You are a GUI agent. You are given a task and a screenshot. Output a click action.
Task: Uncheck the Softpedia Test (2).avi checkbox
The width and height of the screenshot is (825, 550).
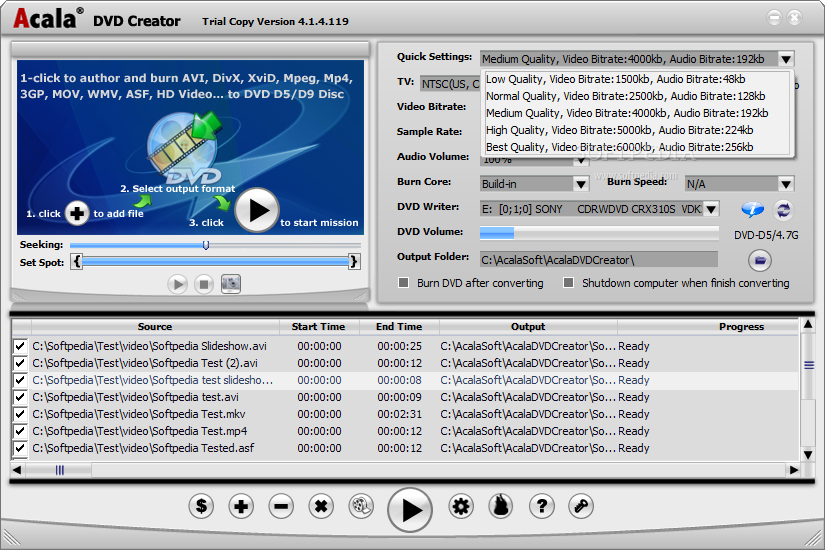point(20,363)
